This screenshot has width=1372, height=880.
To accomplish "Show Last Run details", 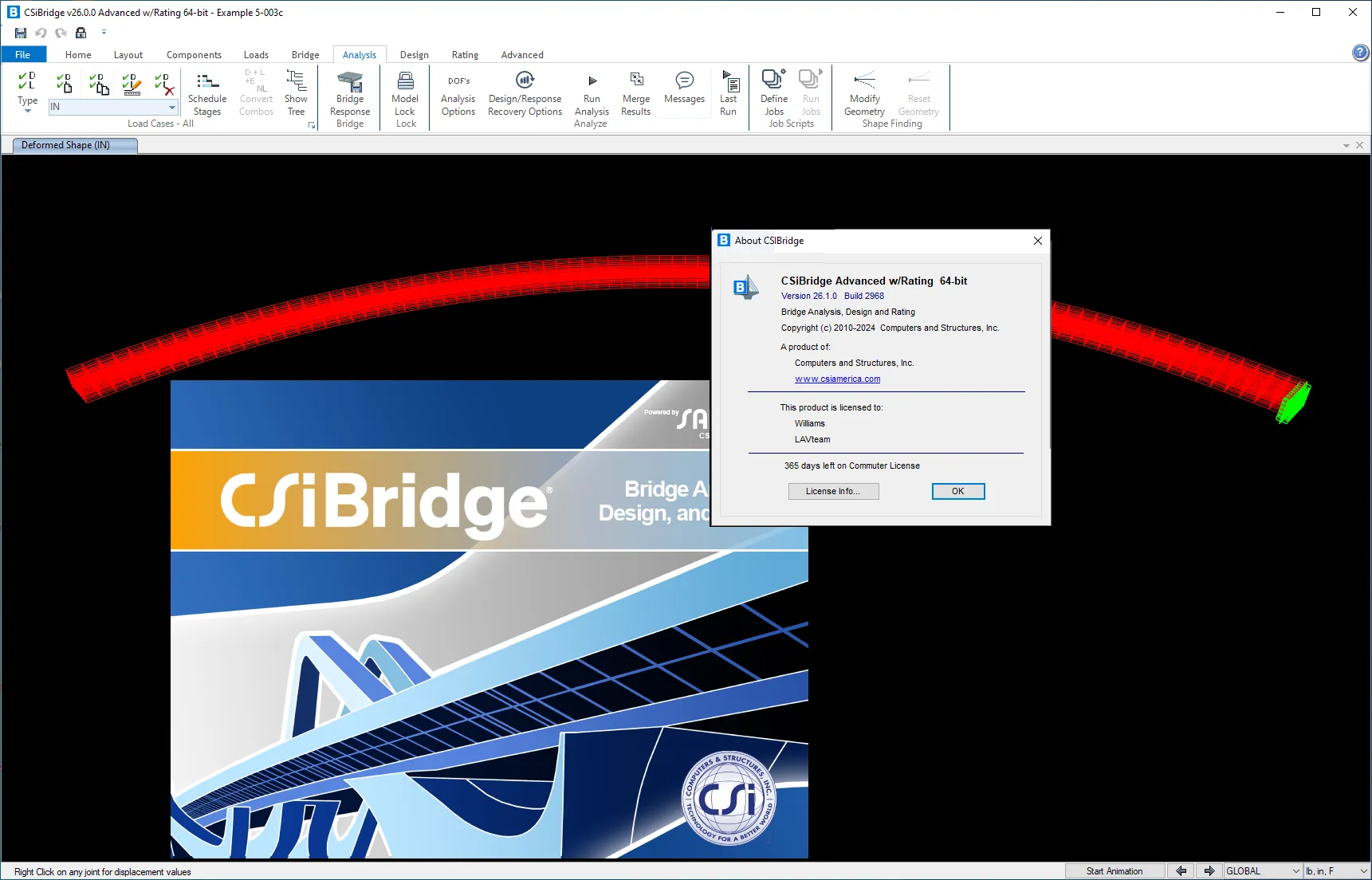I will (x=728, y=93).
